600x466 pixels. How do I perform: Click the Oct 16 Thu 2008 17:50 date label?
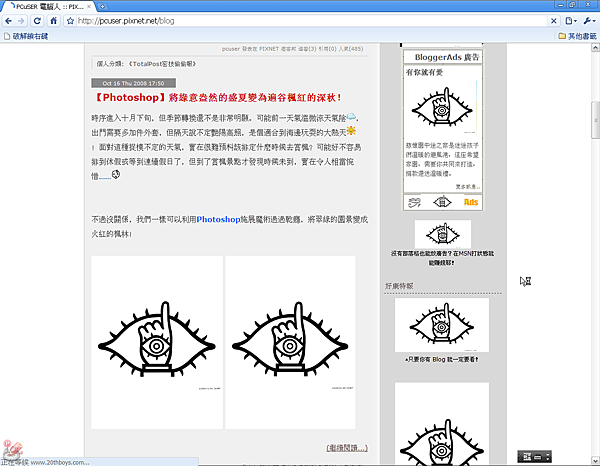[x=134, y=83]
